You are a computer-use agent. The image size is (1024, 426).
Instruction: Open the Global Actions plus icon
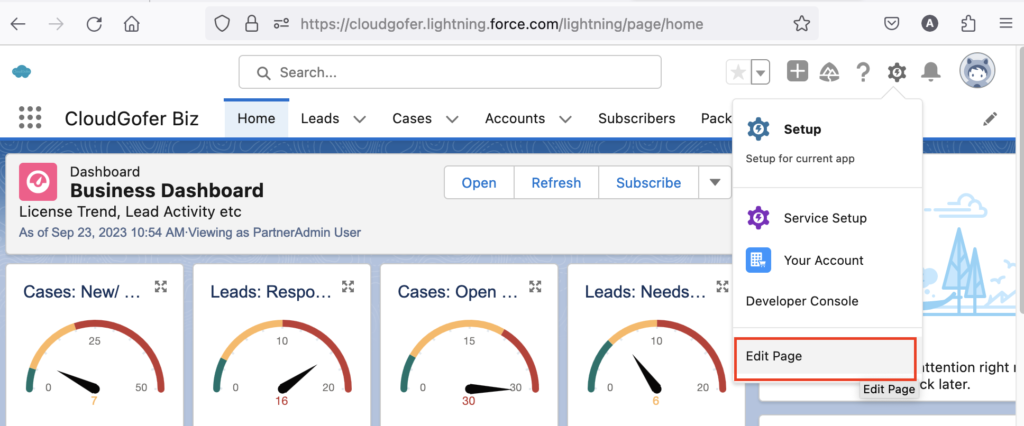pos(797,72)
